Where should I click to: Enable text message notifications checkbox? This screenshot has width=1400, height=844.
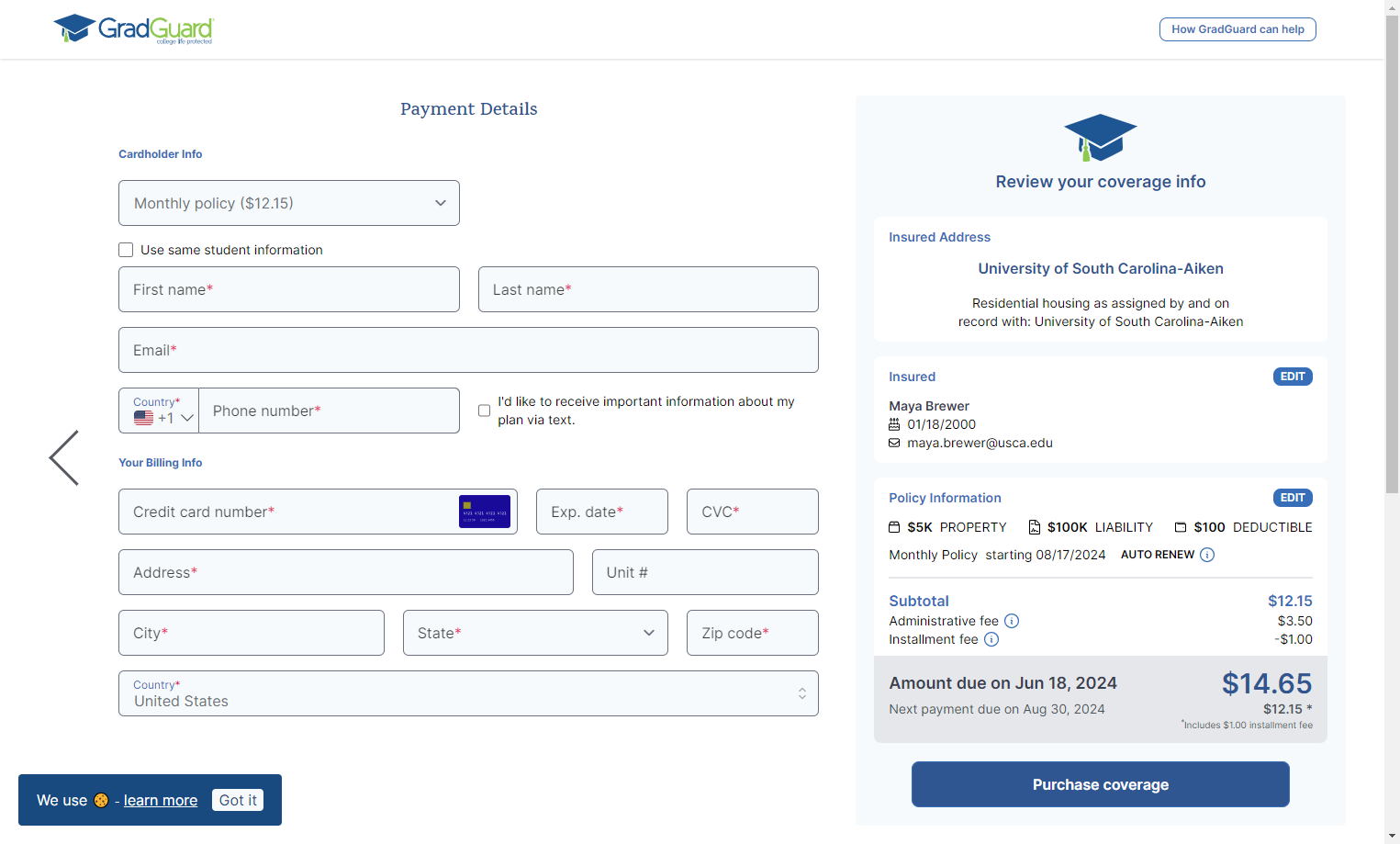(x=484, y=411)
